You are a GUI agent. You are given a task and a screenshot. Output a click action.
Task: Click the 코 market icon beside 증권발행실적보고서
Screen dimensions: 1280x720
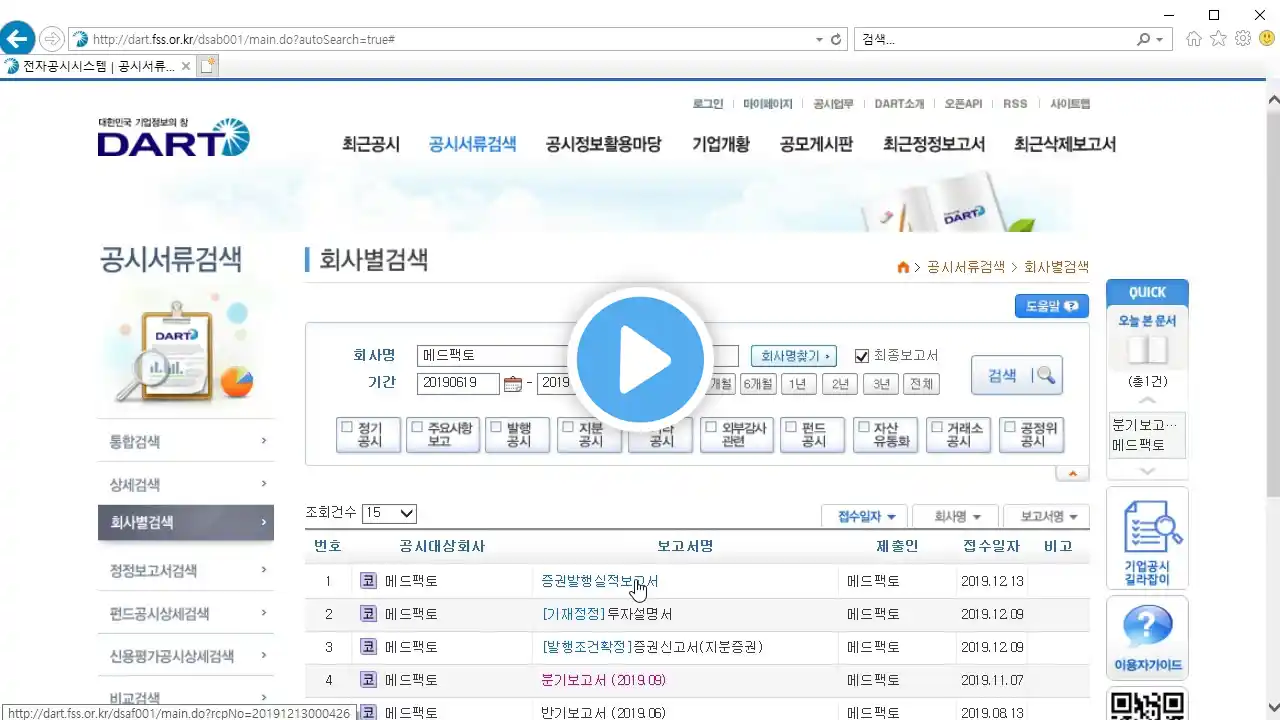[x=368, y=580]
